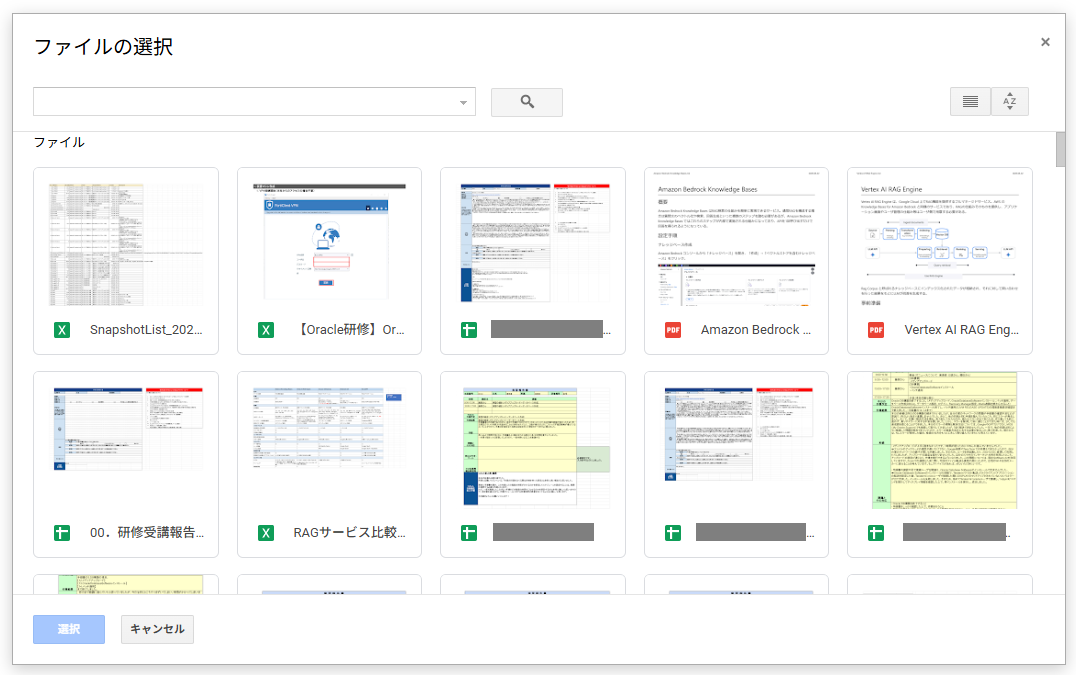Screen dimensions: 1076x675
Task: Click Excel icon beside 【Oracle研修】 file
Action: (x=266, y=330)
